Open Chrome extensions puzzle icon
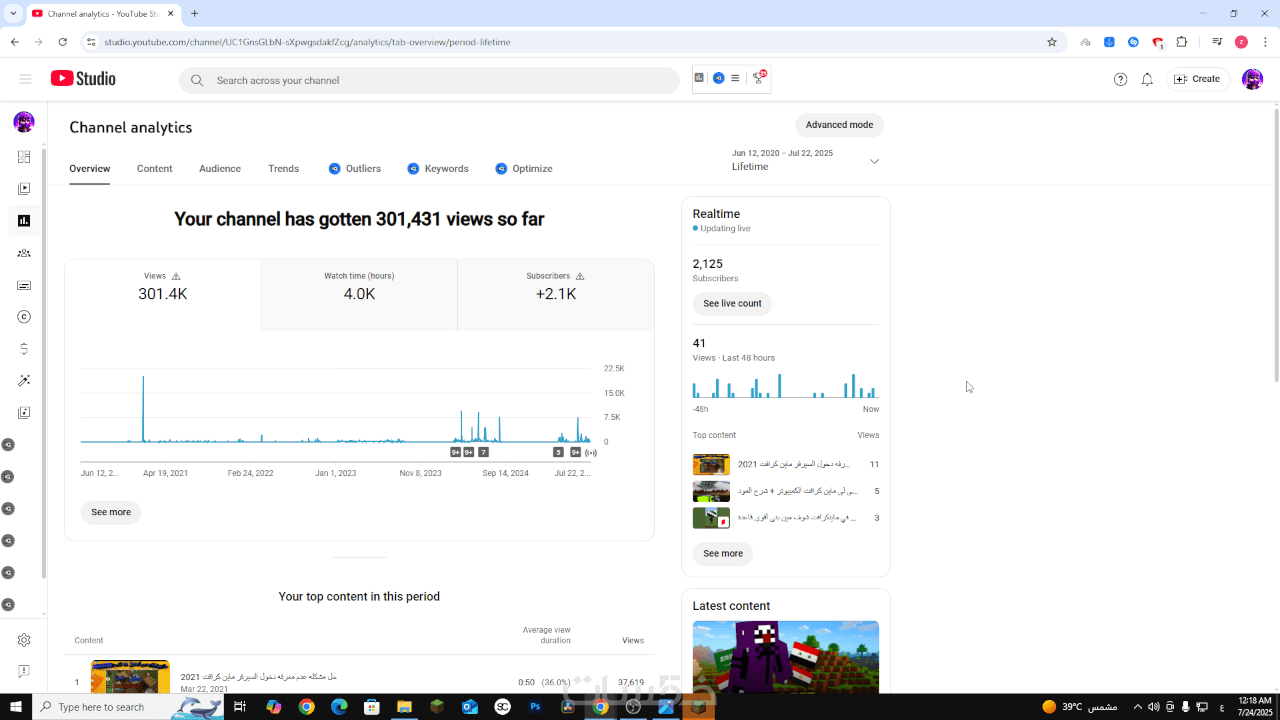Image resolution: width=1280 pixels, height=720 pixels. click(1182, 42)
